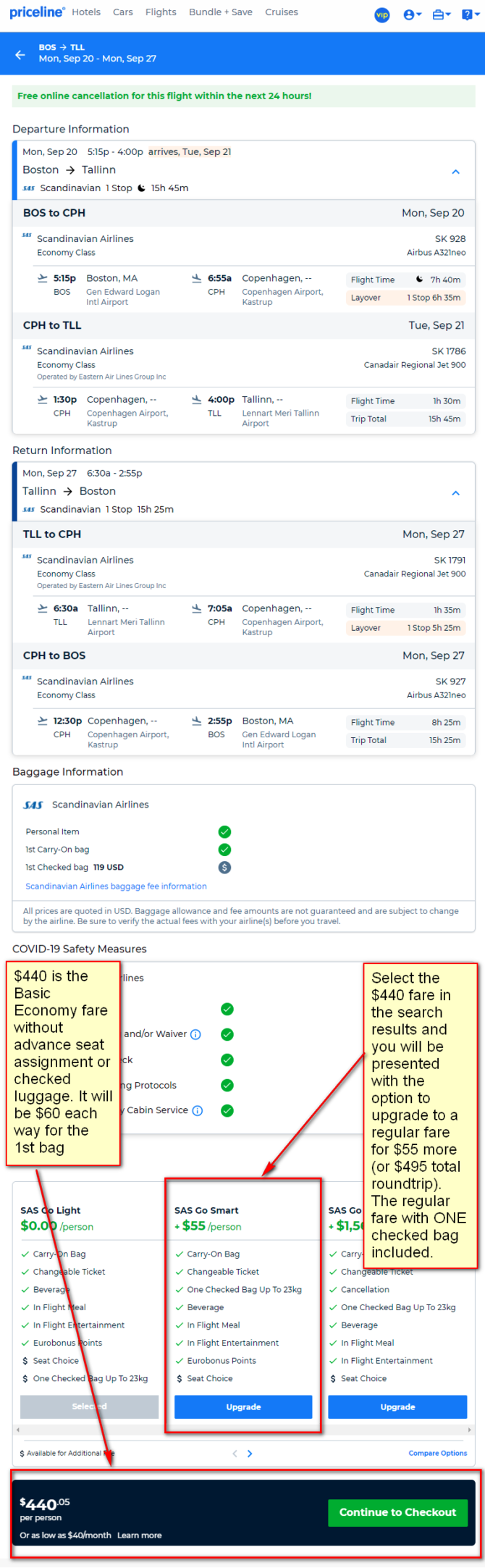Click Upgrade under SAS Go Smart
Screen dimensions: 485x1568
click(x=243, y=1406)
